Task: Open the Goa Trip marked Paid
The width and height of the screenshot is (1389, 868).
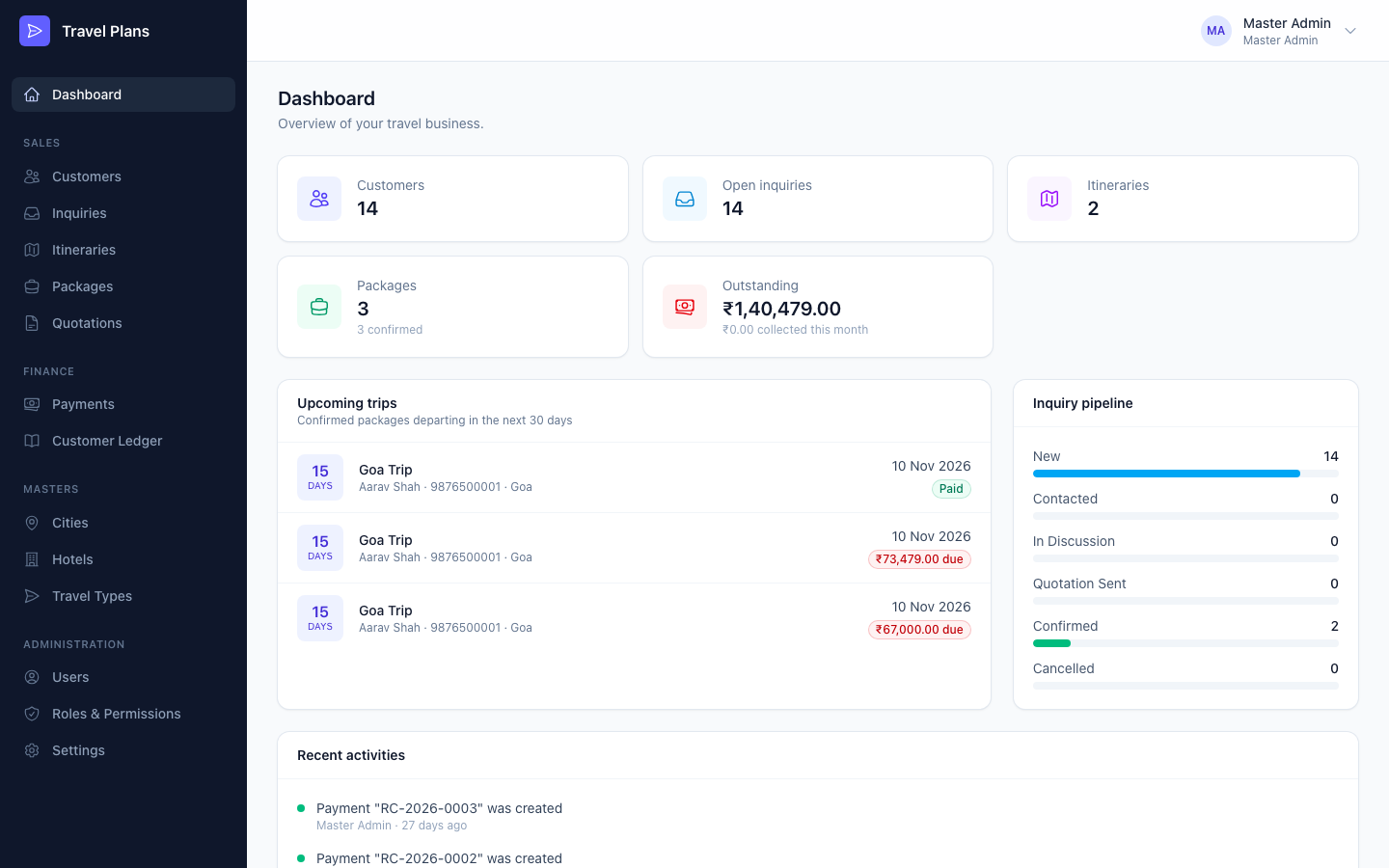Action: (x=634, y=477)
